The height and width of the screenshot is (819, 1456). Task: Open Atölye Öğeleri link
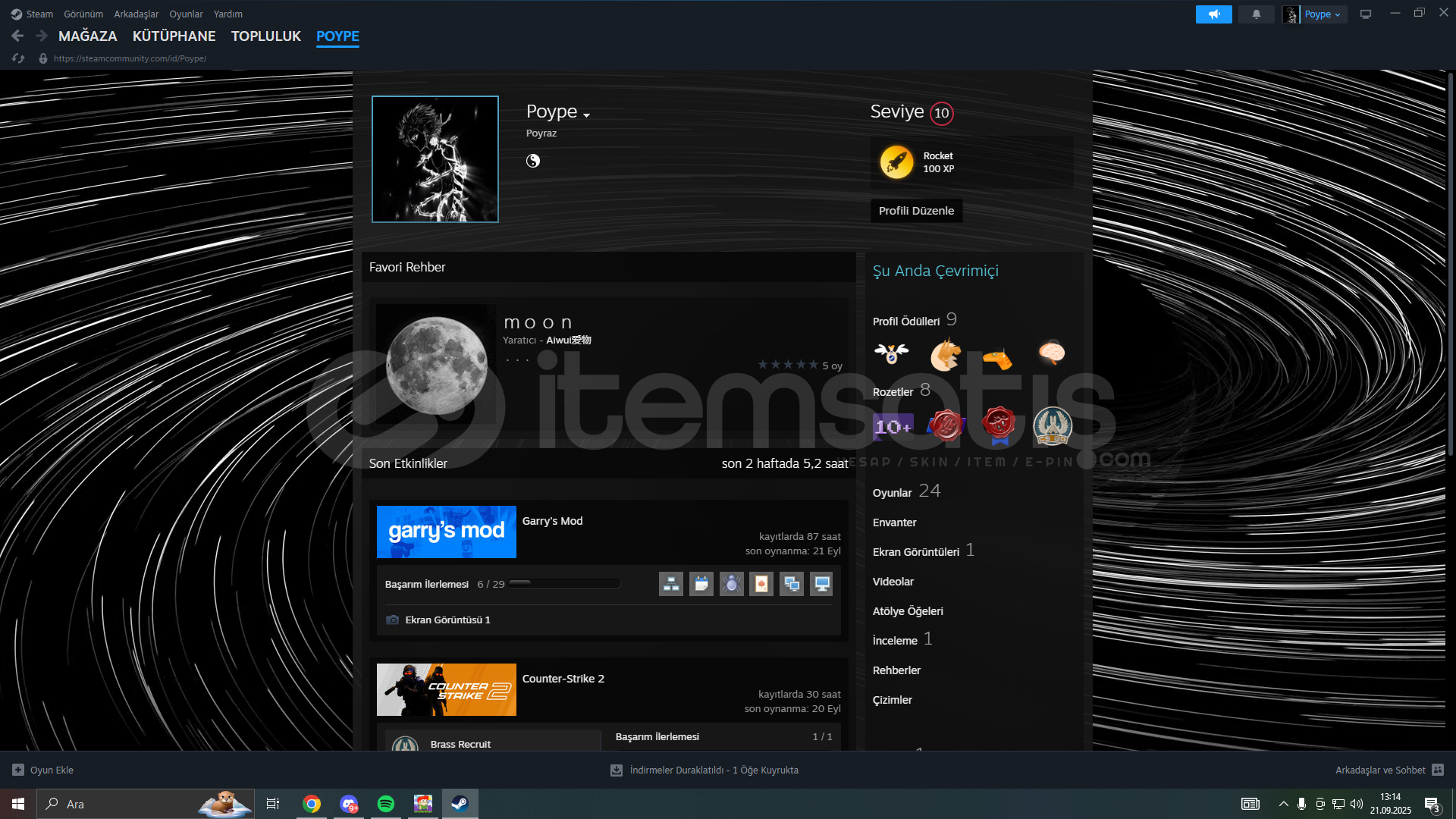908,611
